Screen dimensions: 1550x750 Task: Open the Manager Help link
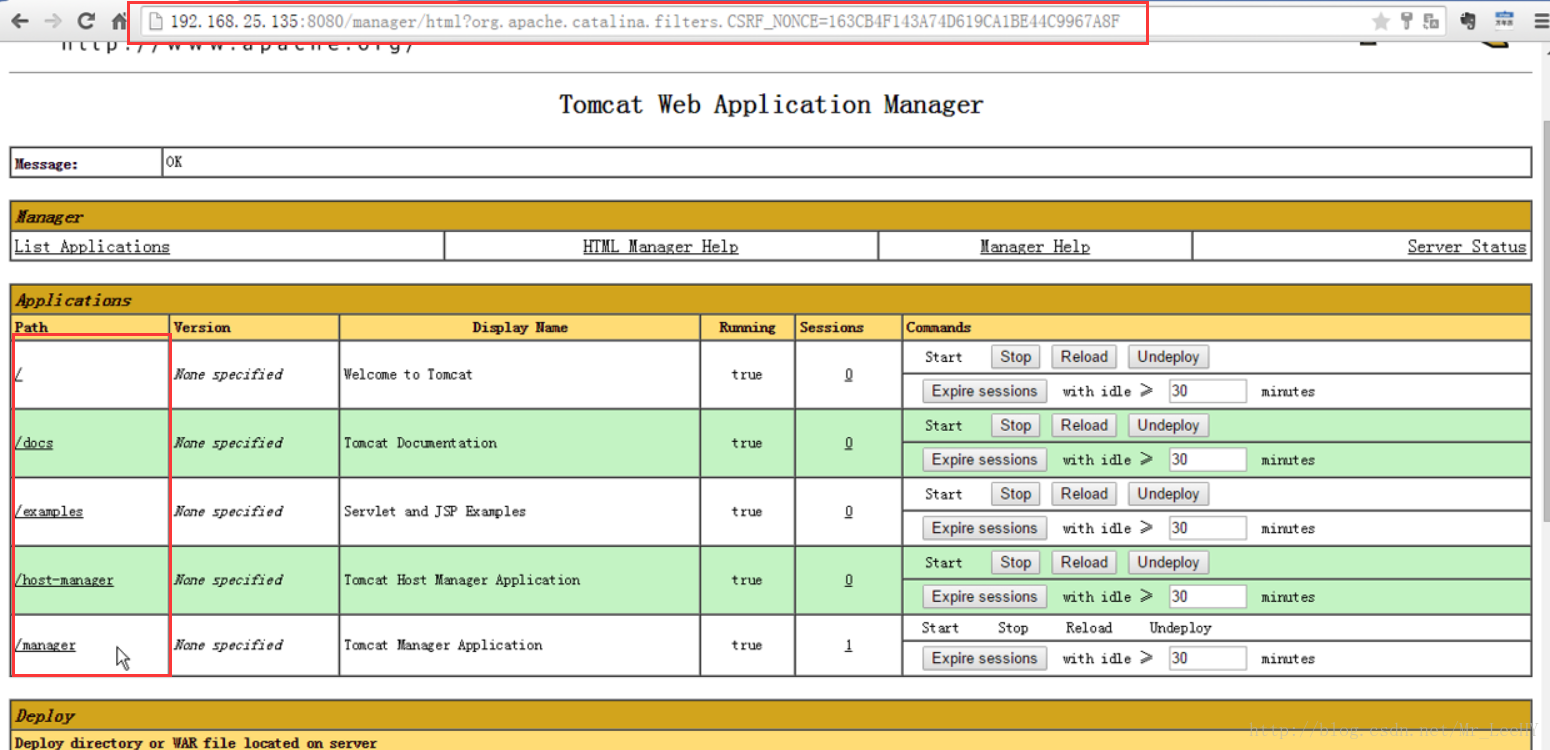1034,246
